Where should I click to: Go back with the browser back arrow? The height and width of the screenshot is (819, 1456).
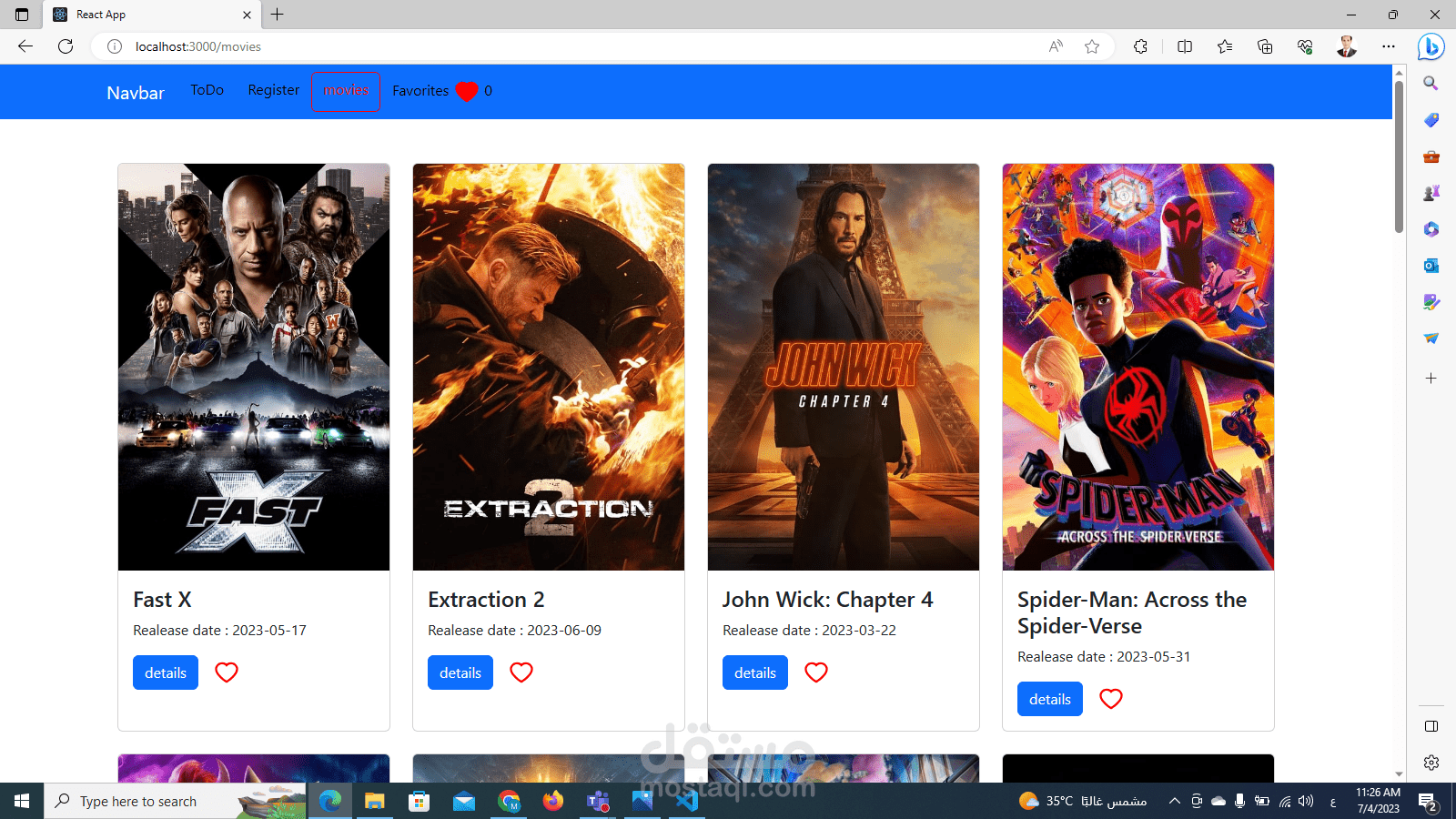pyautogui.click(x=25, y=46)
